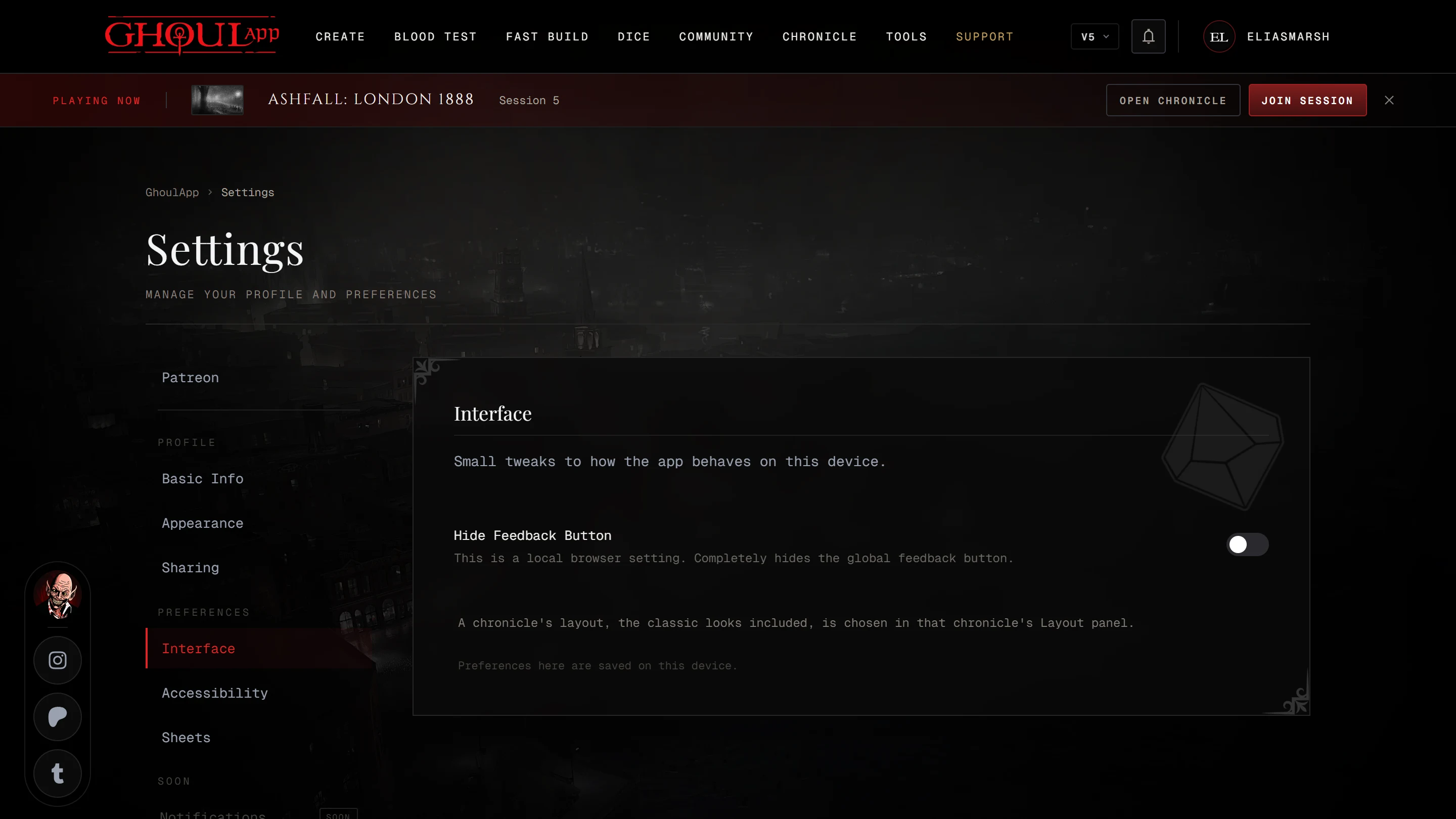Open Fast Build page
This screenshot has width=1456, height=819.
[x=547, y=37]
